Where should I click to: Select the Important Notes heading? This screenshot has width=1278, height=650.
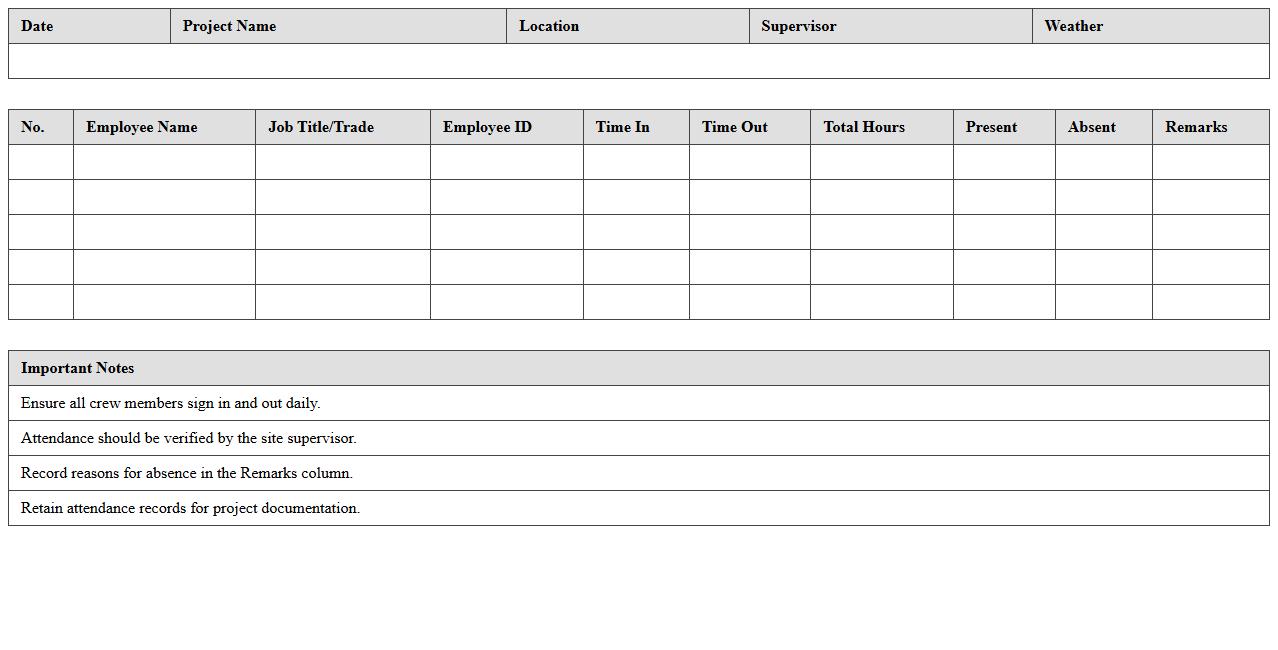[x=638, y=368]
